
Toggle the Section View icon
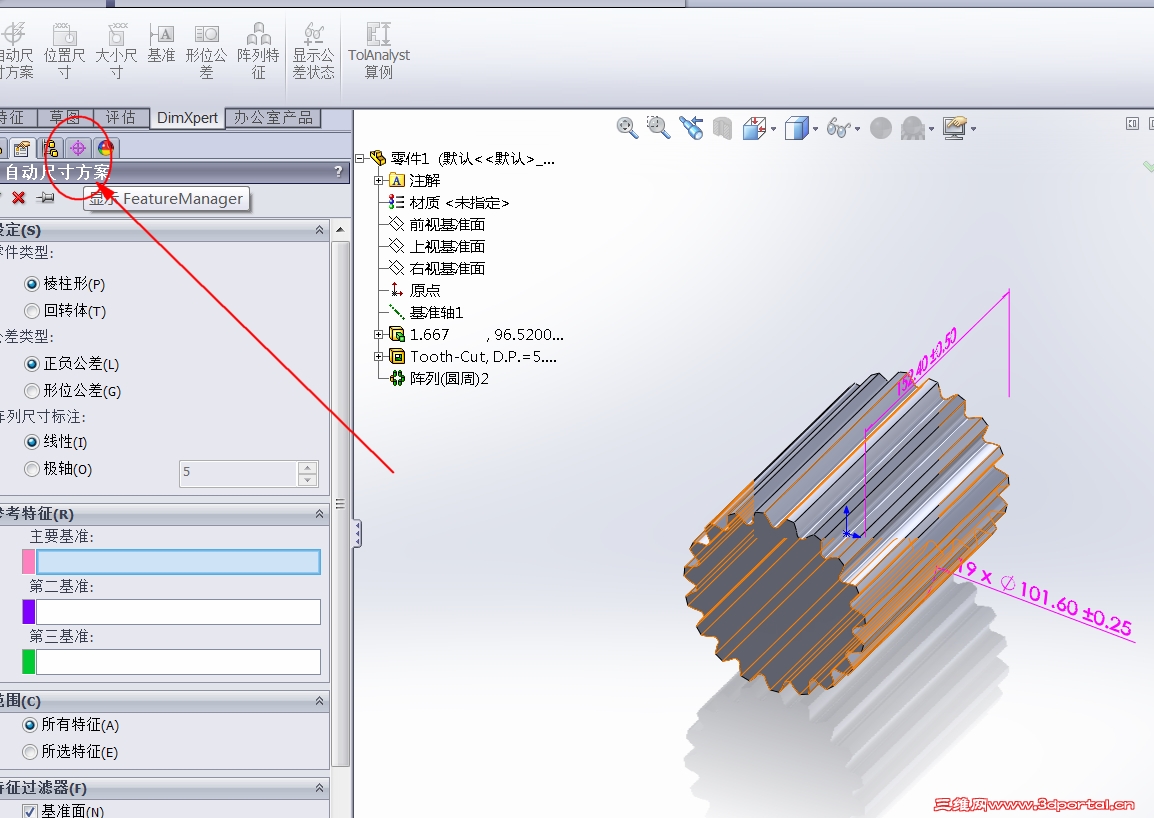click(x=723, y=129)
